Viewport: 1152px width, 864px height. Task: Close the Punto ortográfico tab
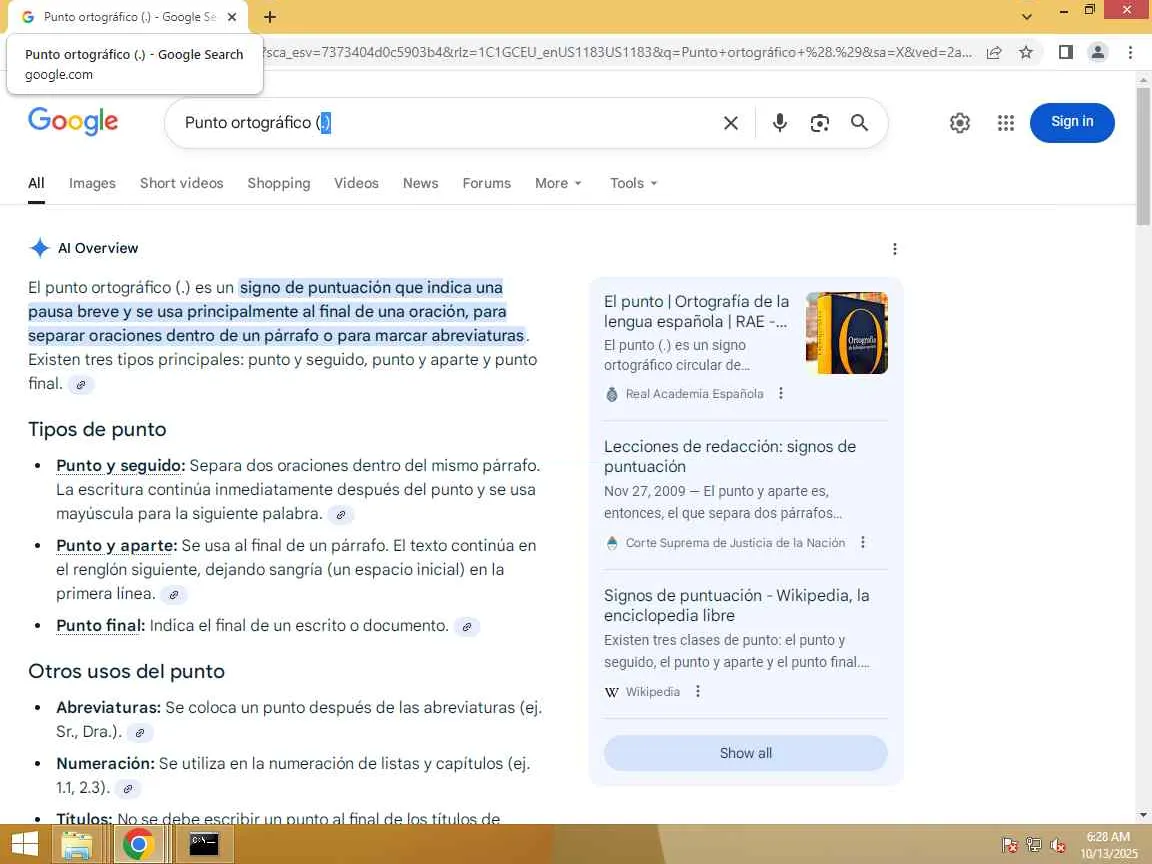(x=231, y=16)
